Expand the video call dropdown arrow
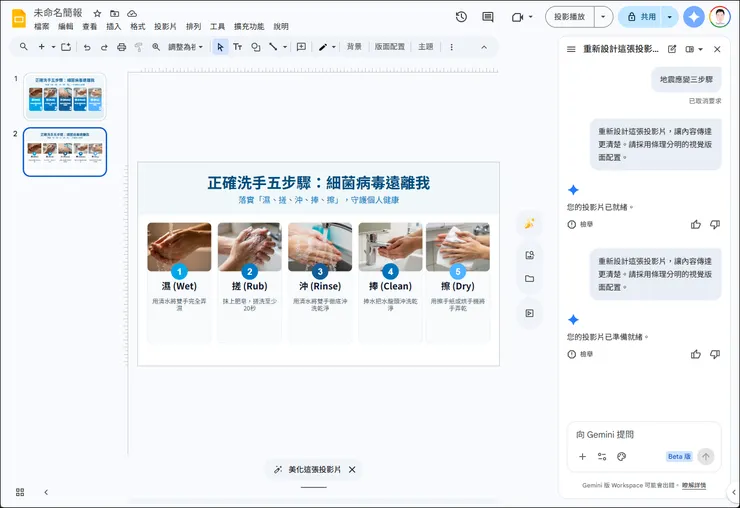This screenshot has height=508, width=740. point(530,17)
